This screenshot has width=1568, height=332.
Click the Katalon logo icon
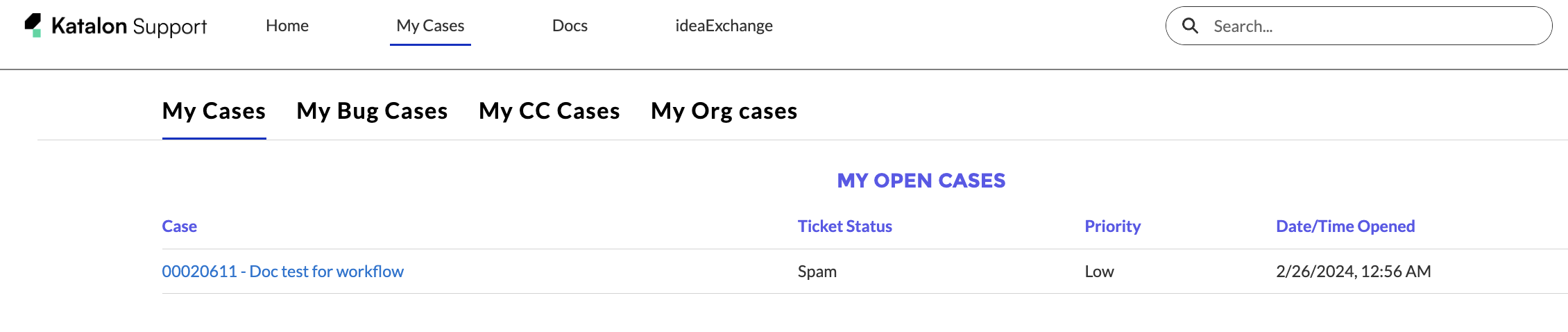pos(33,26)
